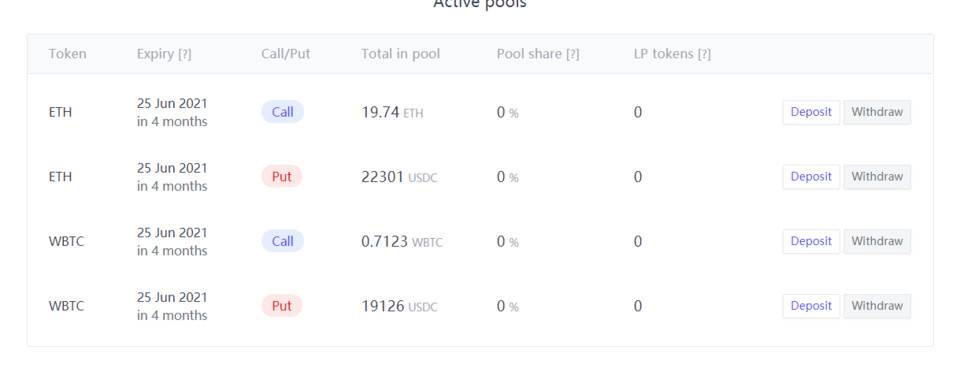
Task: Click the Total in pool column header
Action: coord(400,54)
